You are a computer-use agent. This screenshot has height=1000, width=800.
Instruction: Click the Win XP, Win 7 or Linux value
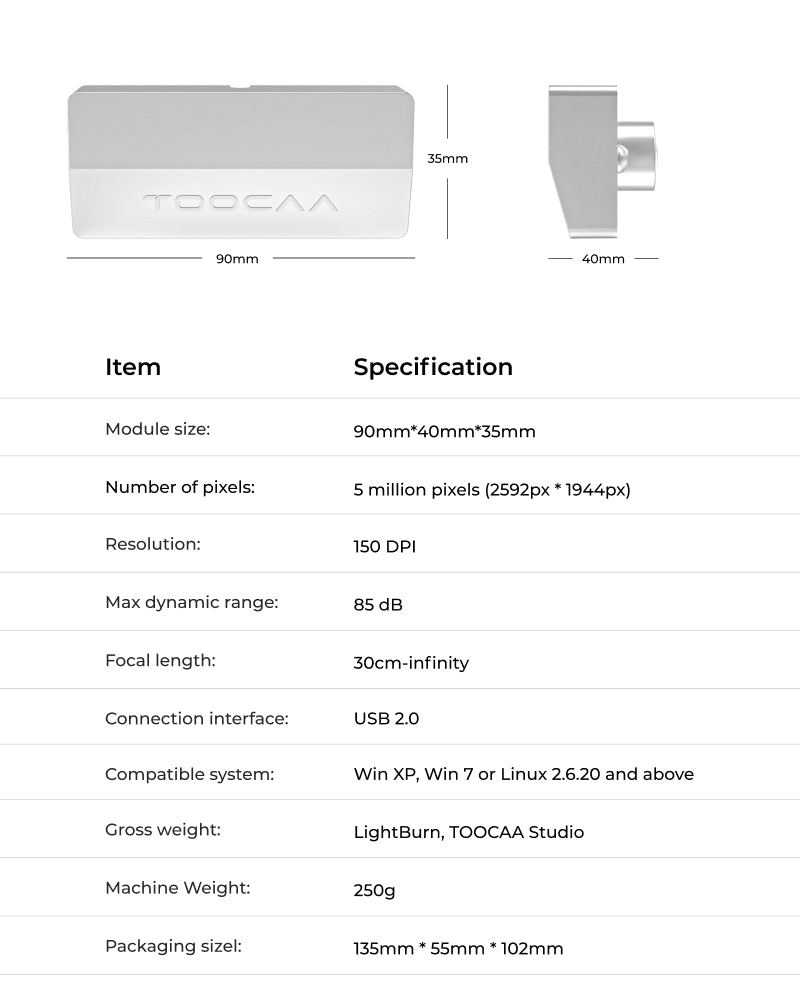coord(523,775)
